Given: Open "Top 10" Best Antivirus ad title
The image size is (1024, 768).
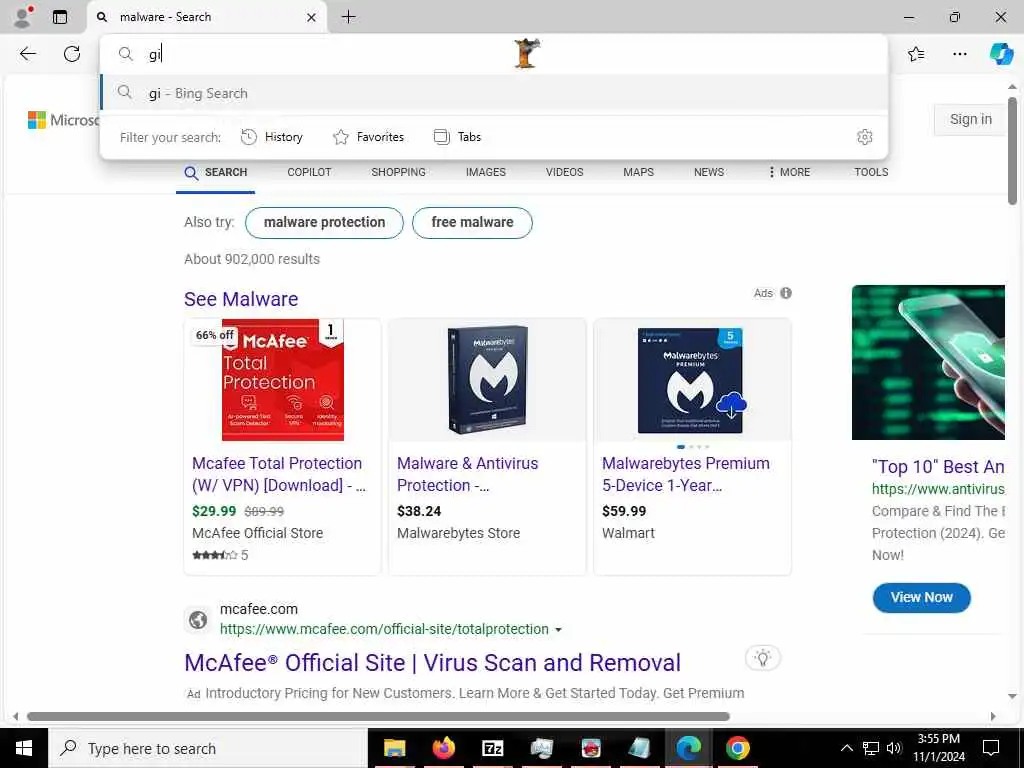Looking at the screenshot, I should 938,467.
